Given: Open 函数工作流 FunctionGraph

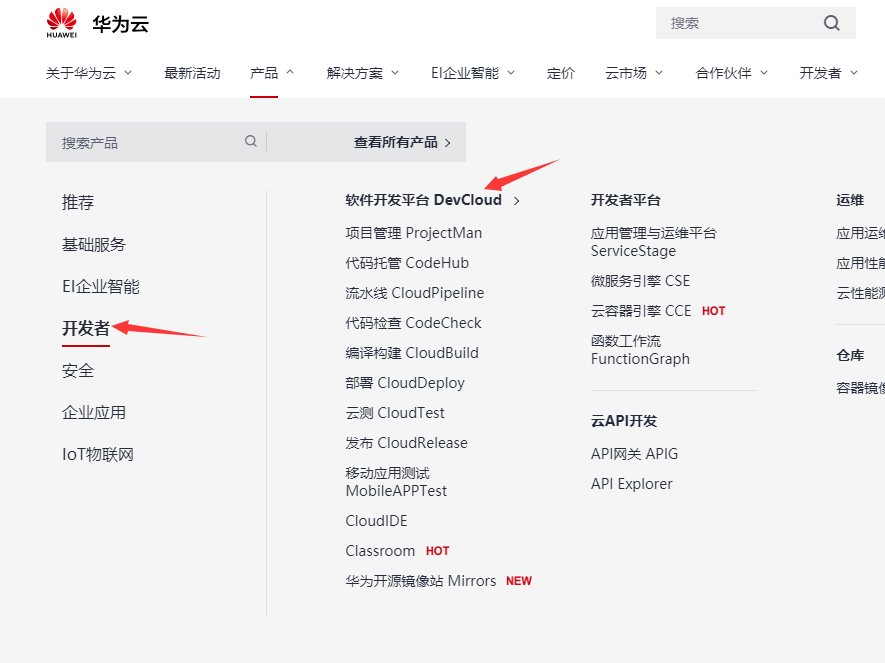Looking at the screenshot, I should [640, 350].
